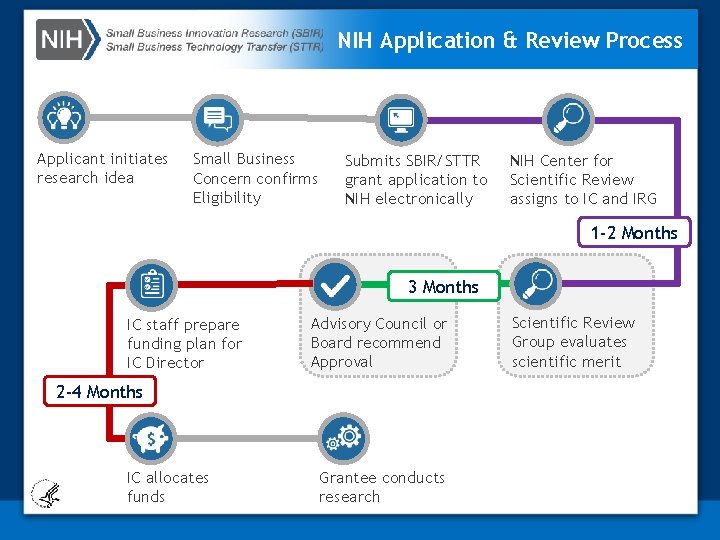Click 'Grantee conducts research' text
The image size is (720, 540).
tap(382, 487)
